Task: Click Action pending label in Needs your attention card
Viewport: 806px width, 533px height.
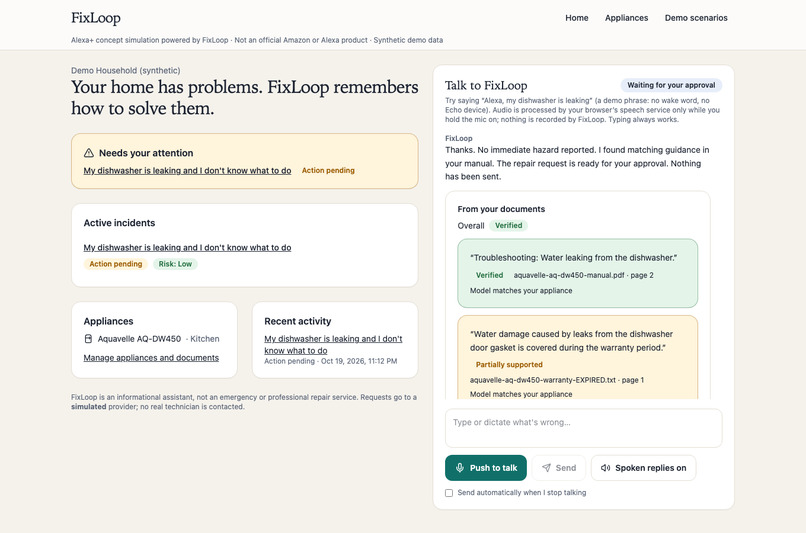Action: 328,171
